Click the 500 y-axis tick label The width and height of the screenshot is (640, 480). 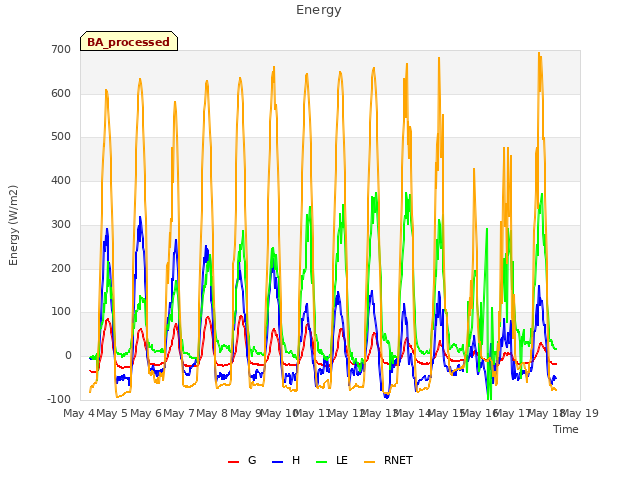pyautogui.click(x=61, y=137)
